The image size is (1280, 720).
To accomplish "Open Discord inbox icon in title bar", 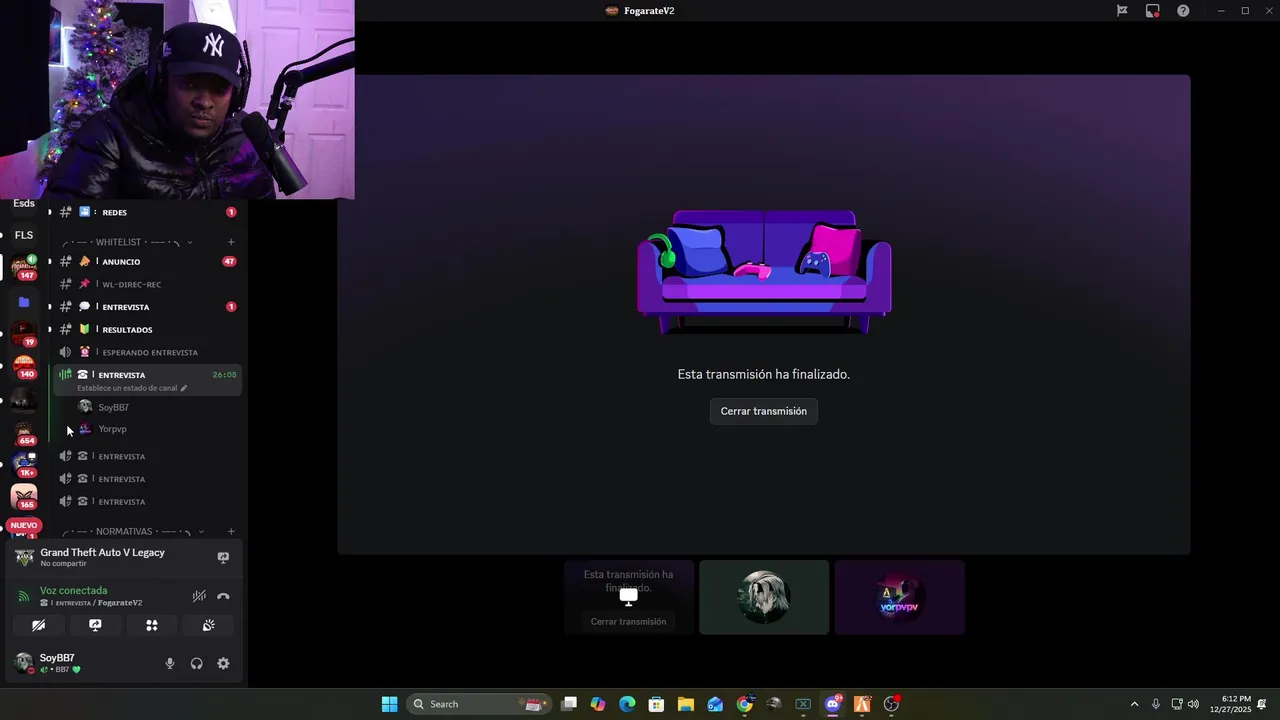I will [x=1153, y=11].
